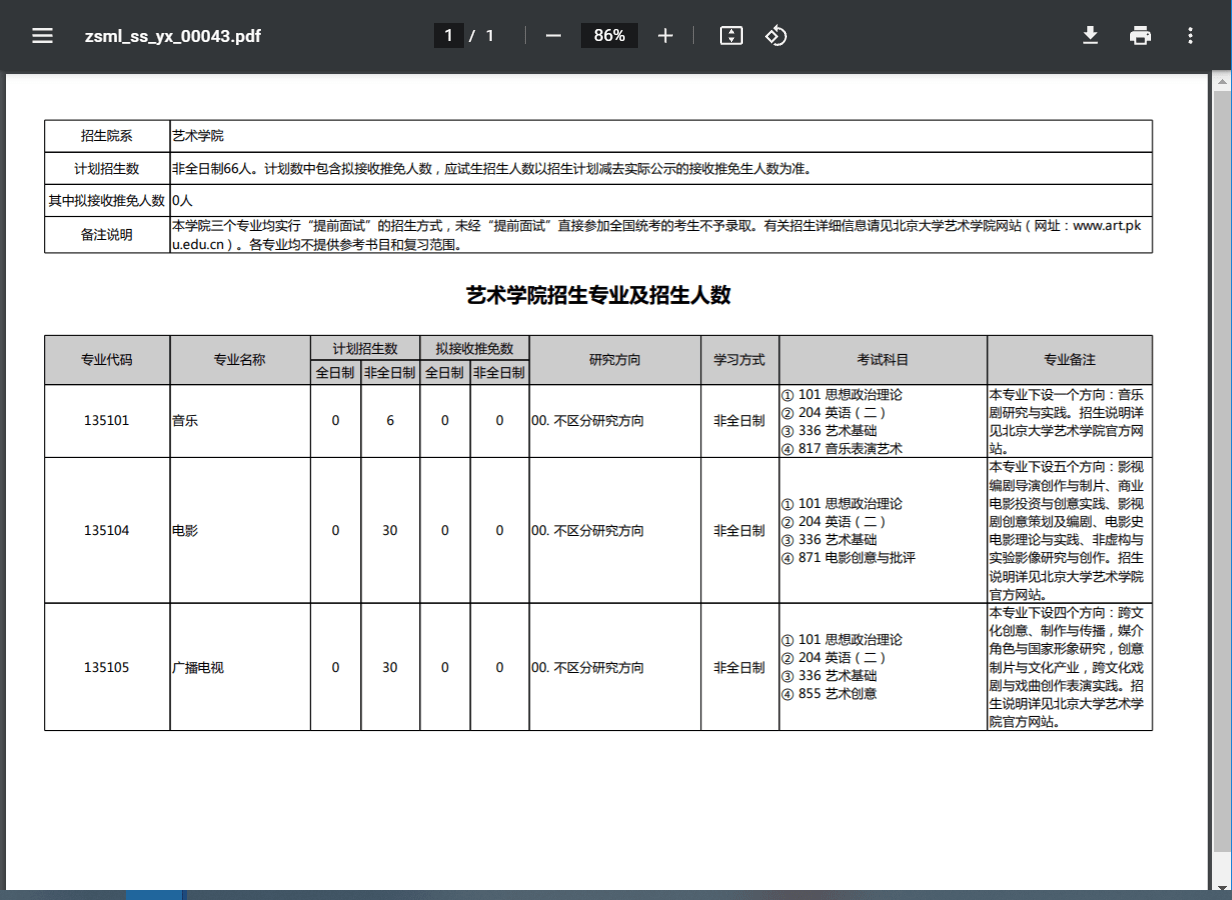This screenshot has height=900, width=1232.
Task: Download the PDF file
Action: point(1090,36)
